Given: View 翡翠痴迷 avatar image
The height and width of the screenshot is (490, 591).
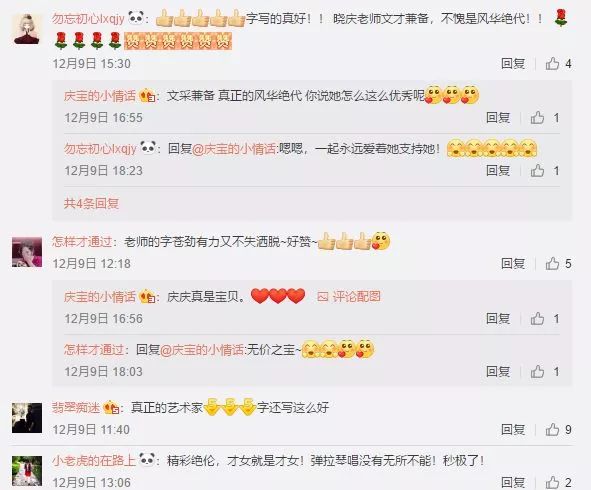Looking at the screenshot, I should click(27, 418).
